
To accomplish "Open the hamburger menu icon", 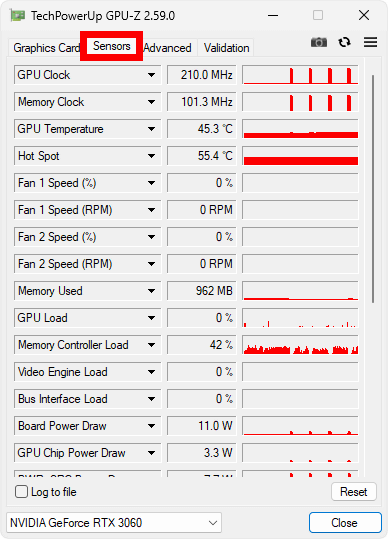I will 370,42.
